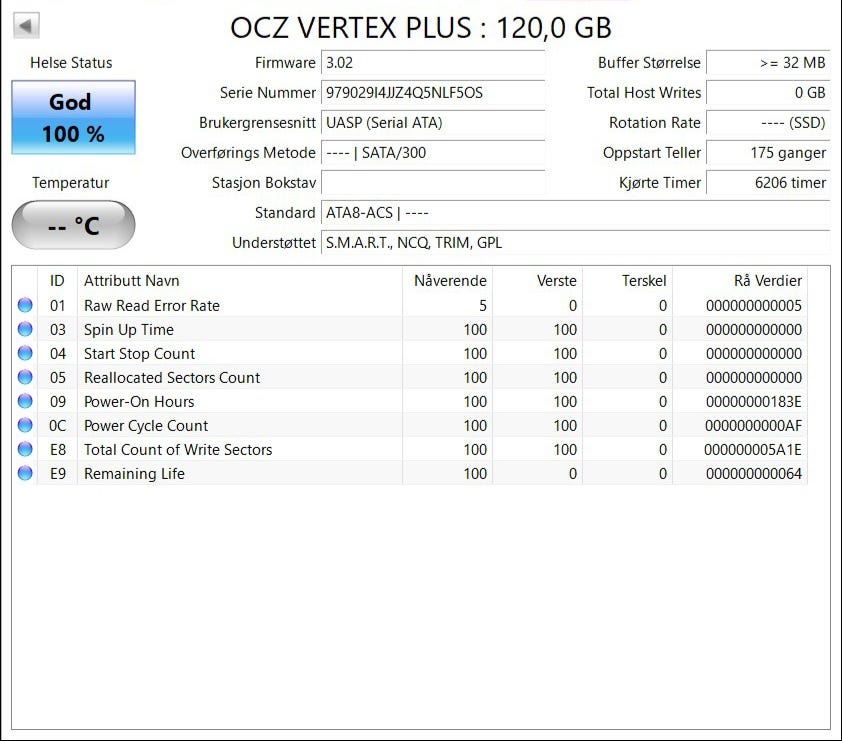
Task: Select the Start Stop Count attribute name
Action: click(x=140, y=354)
